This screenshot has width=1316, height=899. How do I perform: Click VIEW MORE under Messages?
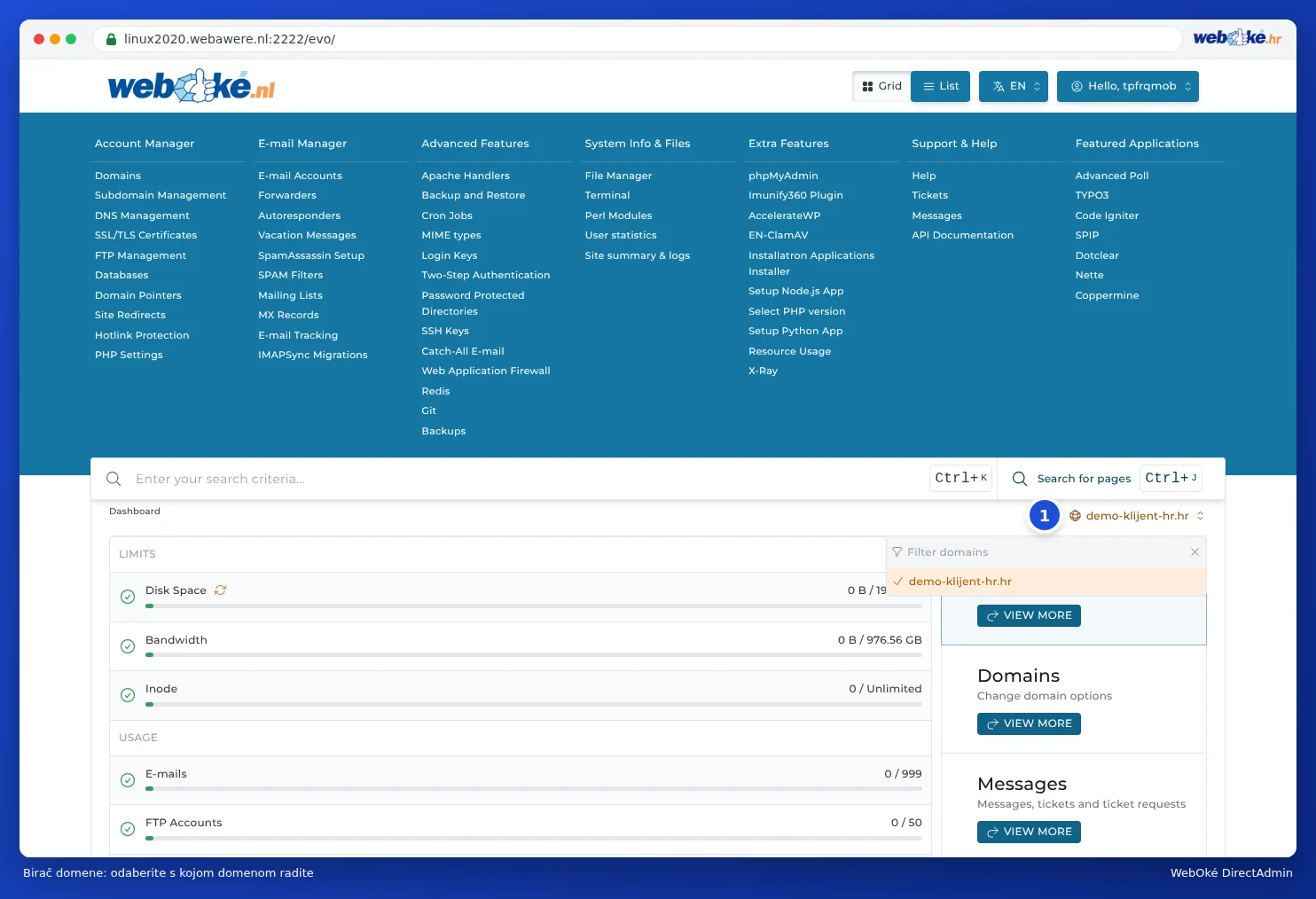pyautogui.click(x=1029, y=832)
